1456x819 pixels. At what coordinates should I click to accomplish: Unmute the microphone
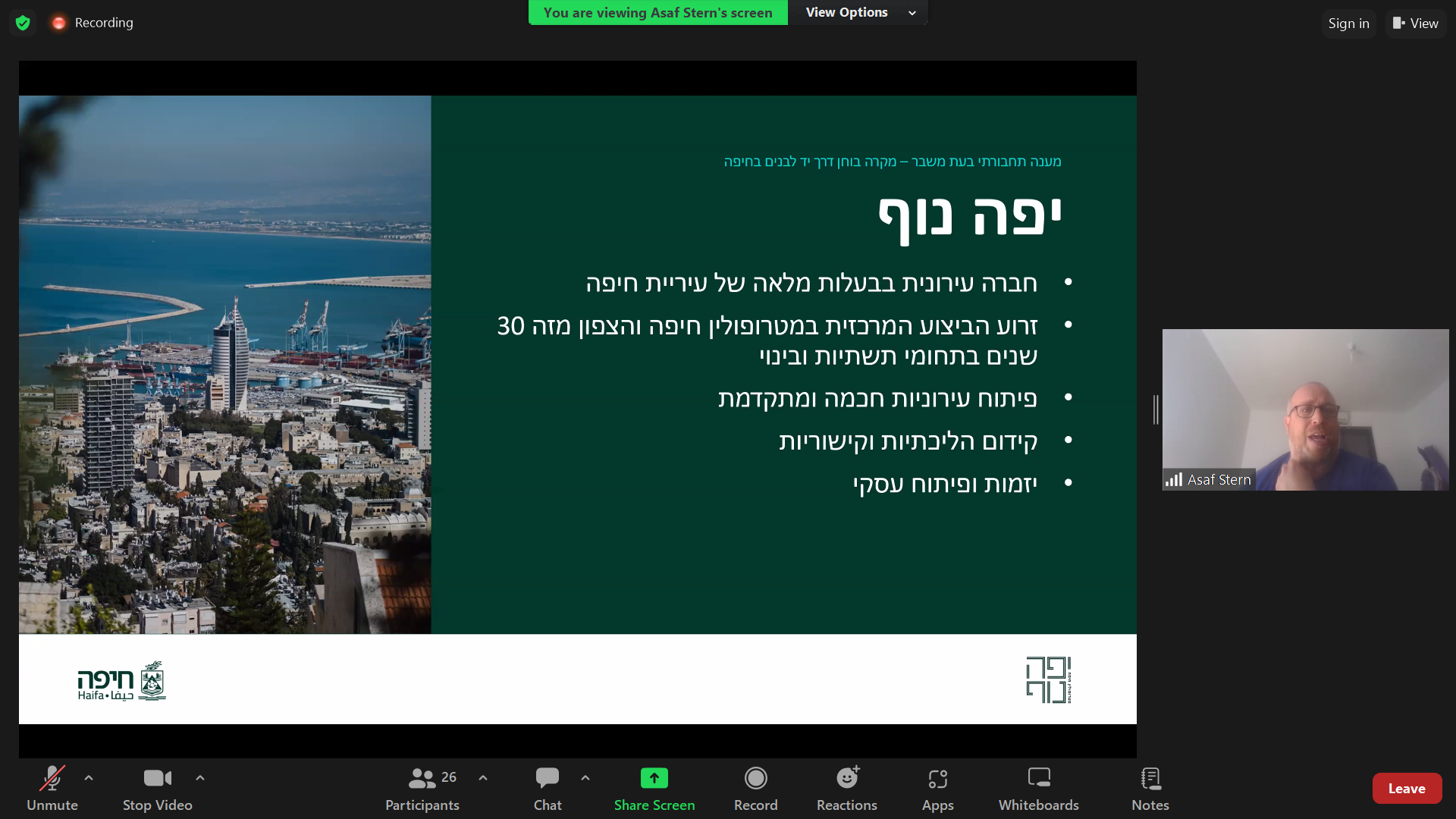[x=52, y=788]
